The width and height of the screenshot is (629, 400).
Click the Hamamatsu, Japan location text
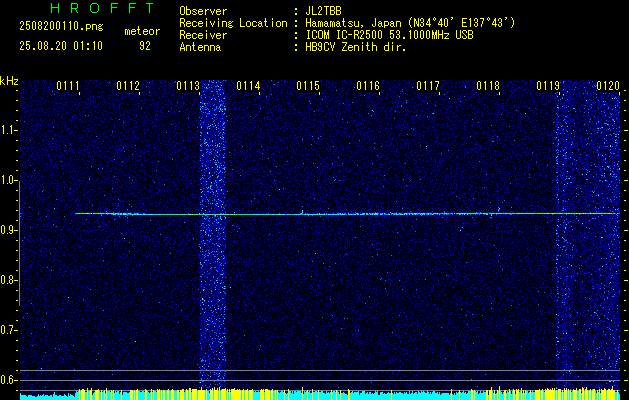coord(410,23)
